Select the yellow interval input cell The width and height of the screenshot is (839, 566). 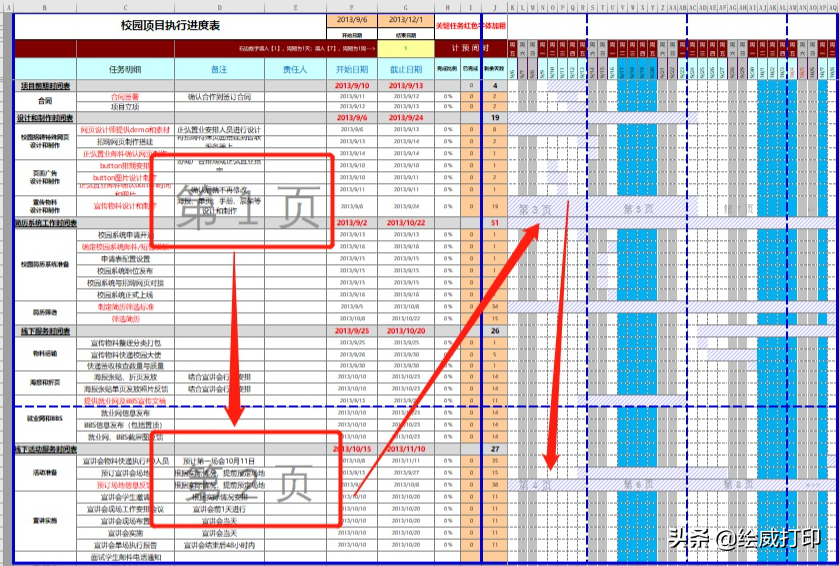(x=406, y=48)
